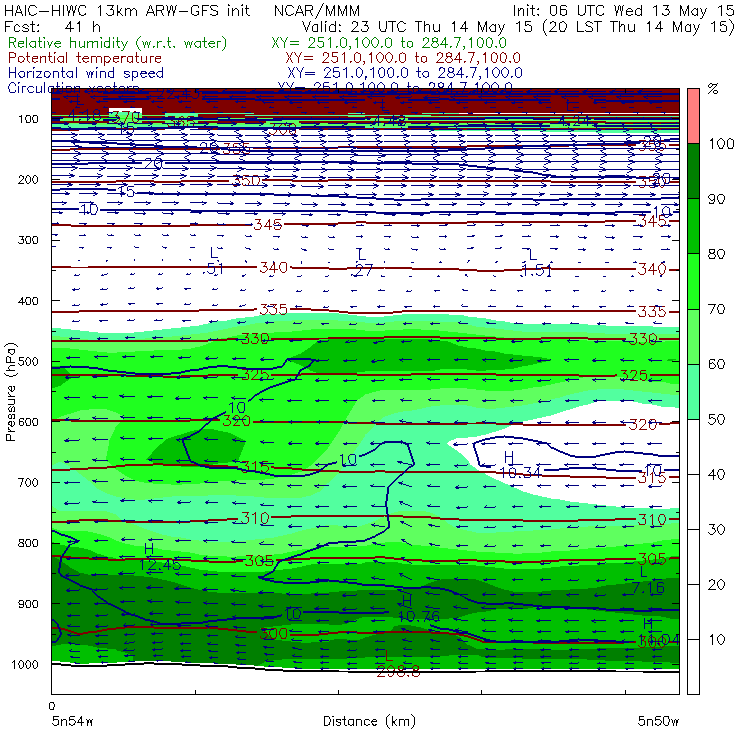The height and width of the screenshot is (740, 740).
Task: Click the 'Horizontal wind speed' legend label
Action: [86, 73]
